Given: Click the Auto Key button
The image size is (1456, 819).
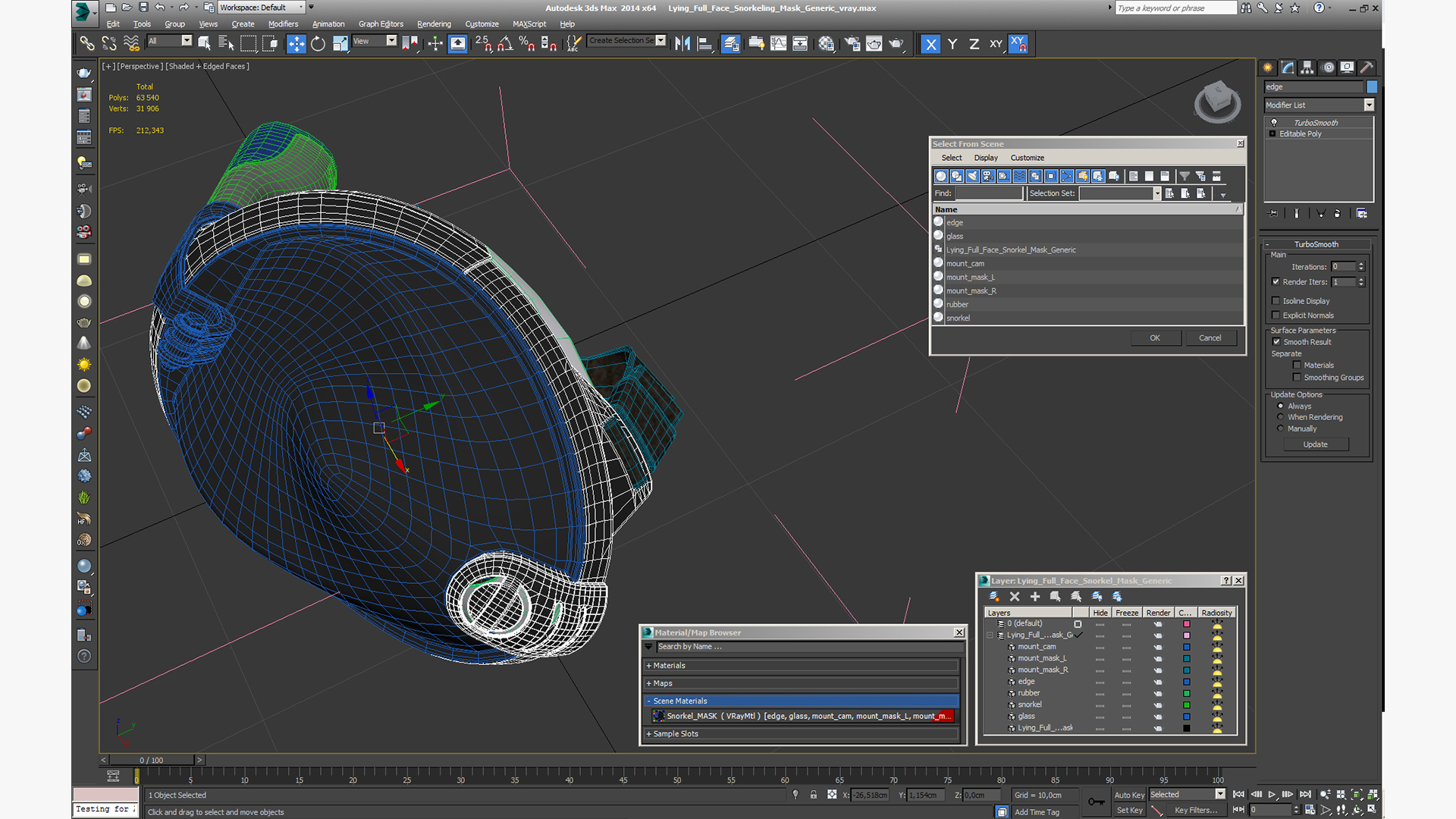Looking at the screenshot, I should click(1129, 795).
